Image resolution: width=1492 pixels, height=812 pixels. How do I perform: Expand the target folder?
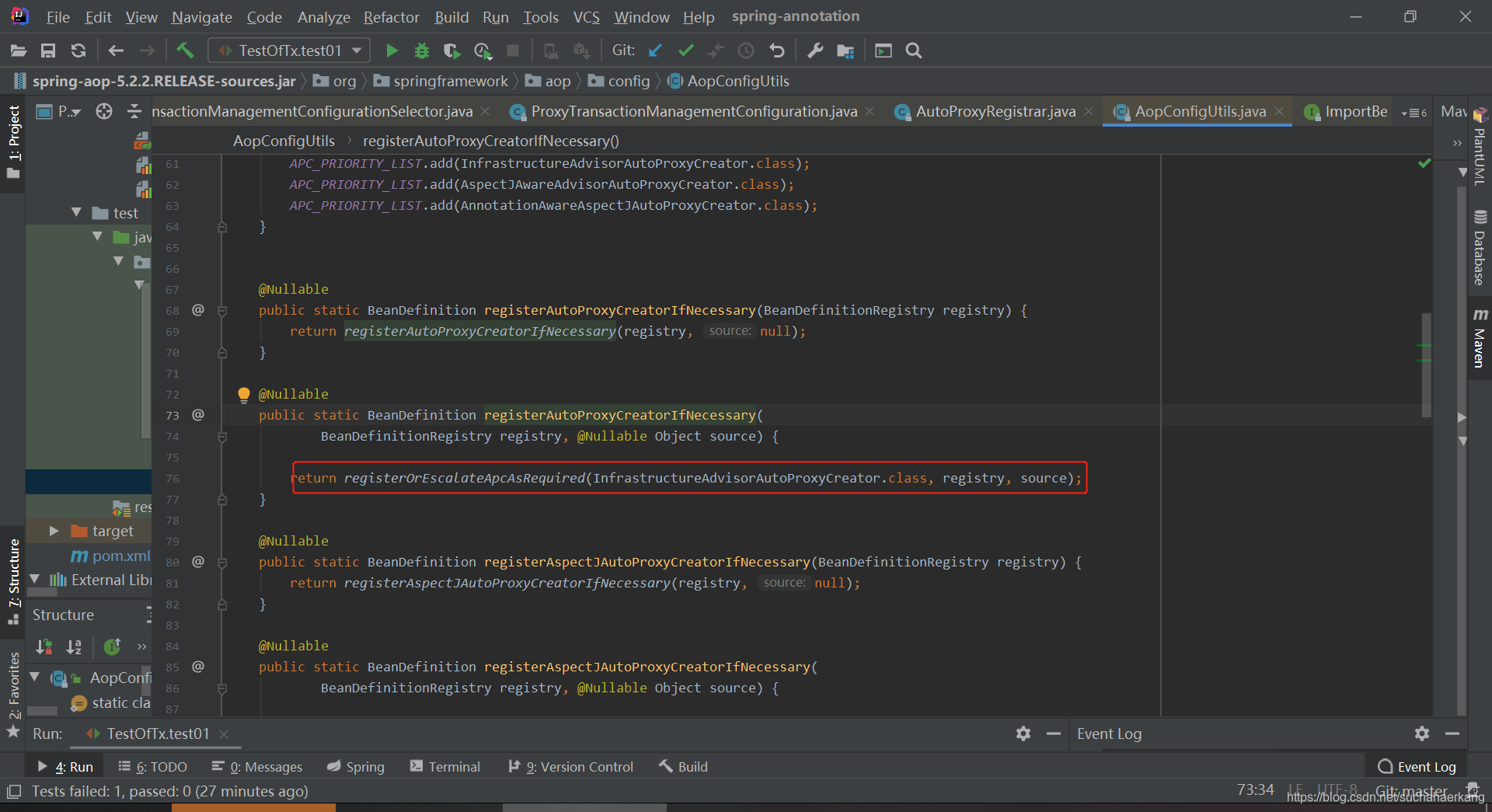(54, 531)
